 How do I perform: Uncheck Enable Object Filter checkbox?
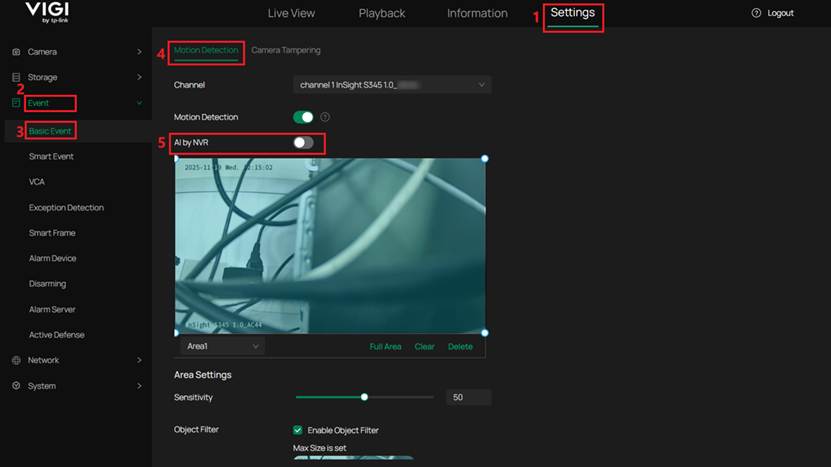tap(298, 430)
